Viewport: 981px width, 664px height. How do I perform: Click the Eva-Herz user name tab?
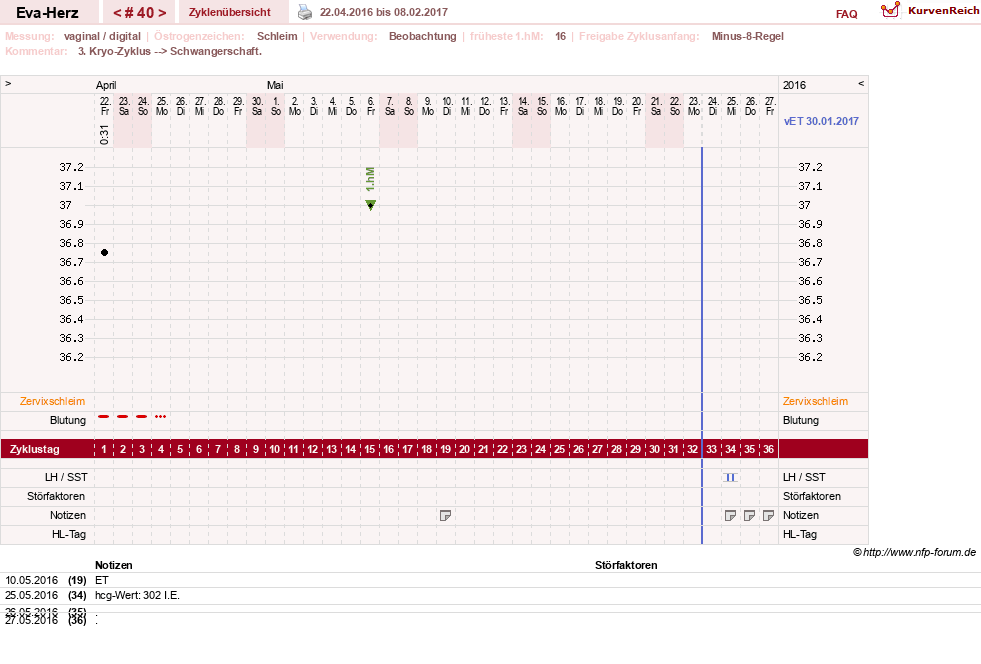48,13
